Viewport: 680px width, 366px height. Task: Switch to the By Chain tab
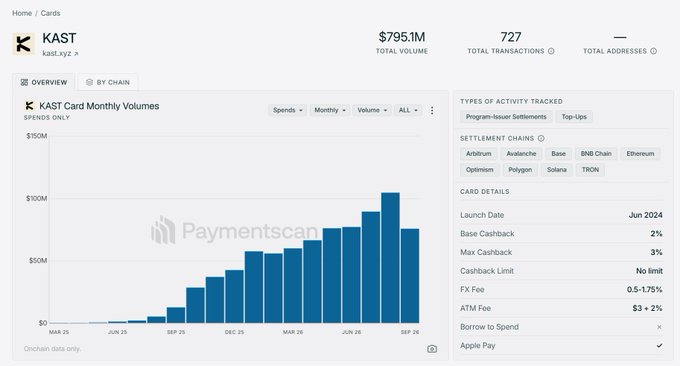108,82
